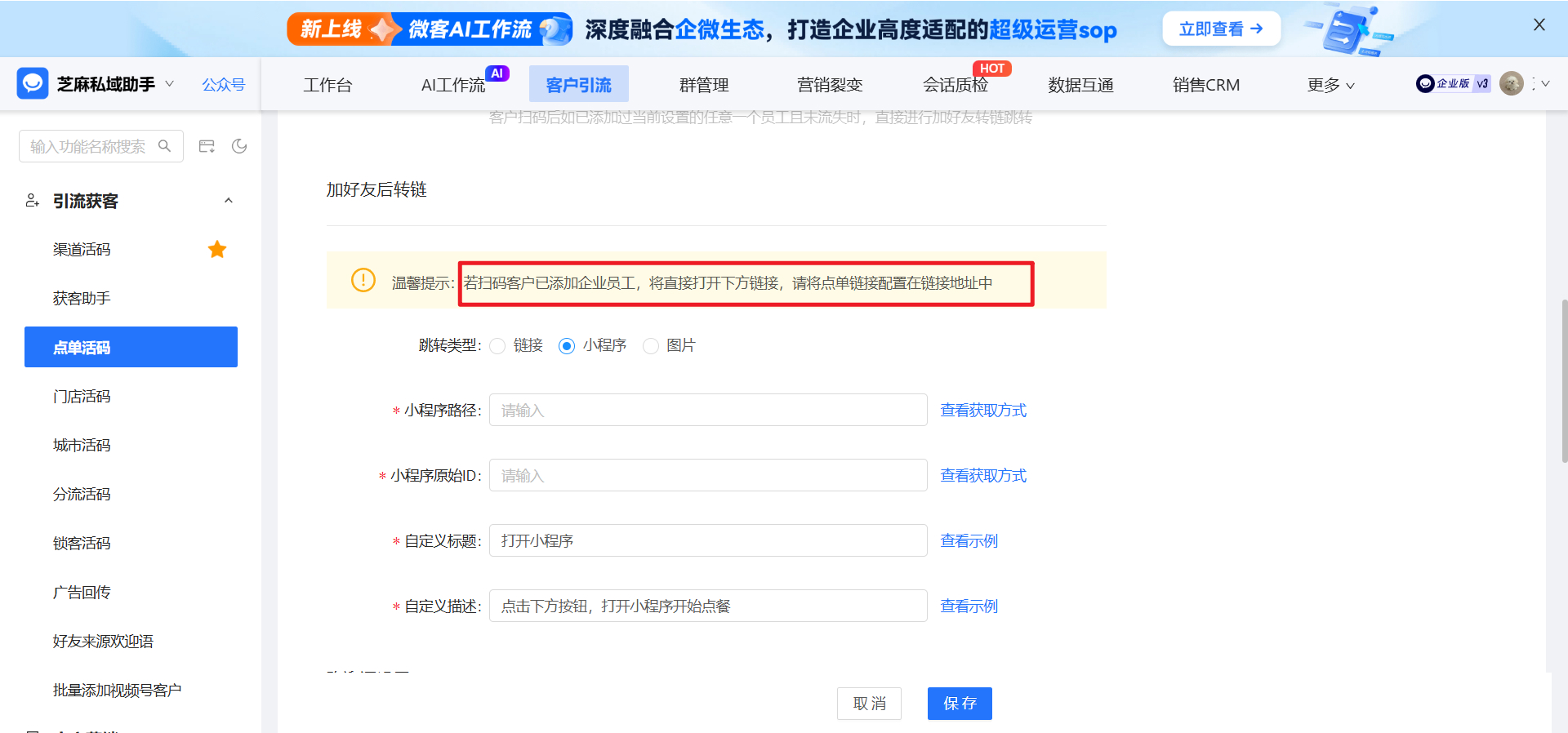Open 门店活码 in the sidebar

[x=82, y=397]
